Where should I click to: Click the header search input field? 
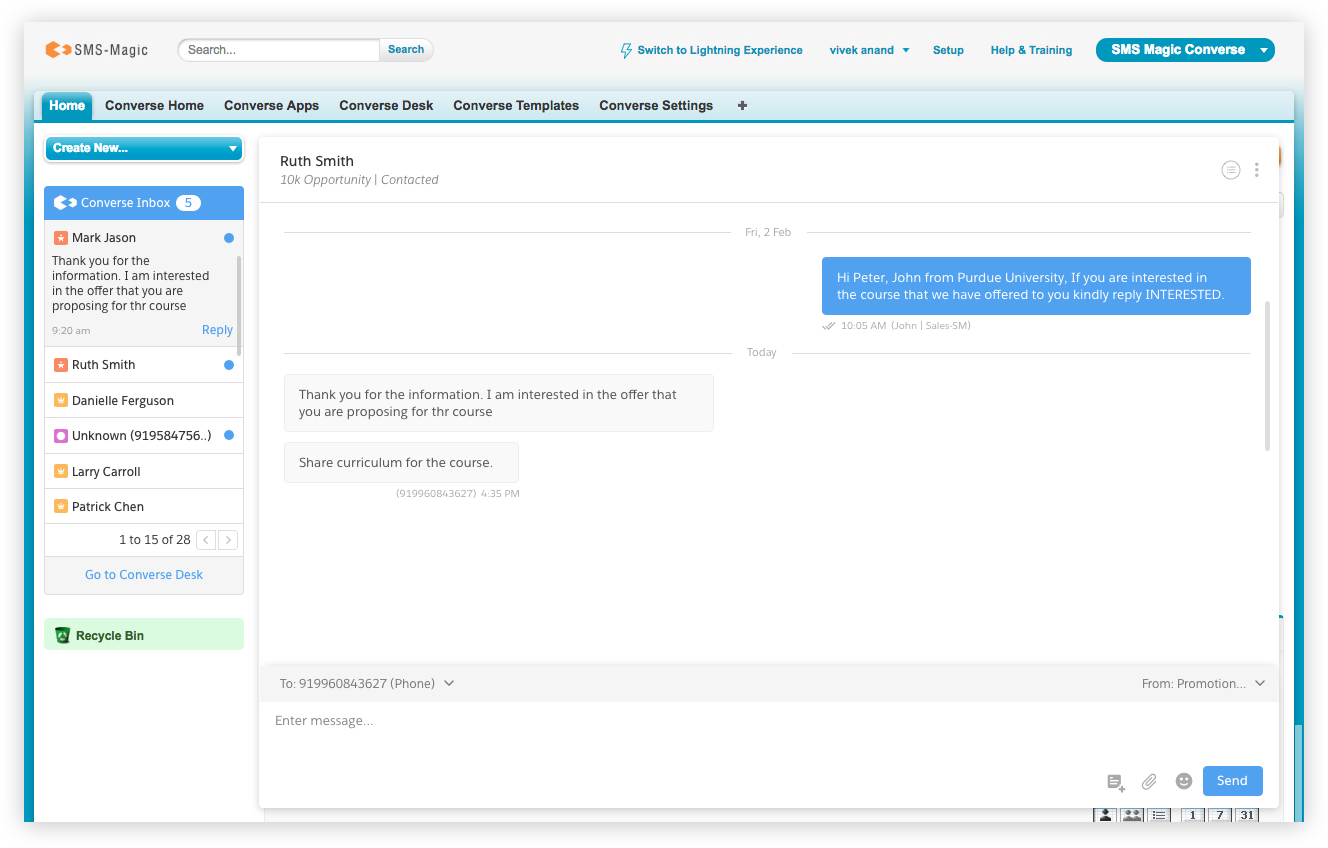[x=279, y=50]
